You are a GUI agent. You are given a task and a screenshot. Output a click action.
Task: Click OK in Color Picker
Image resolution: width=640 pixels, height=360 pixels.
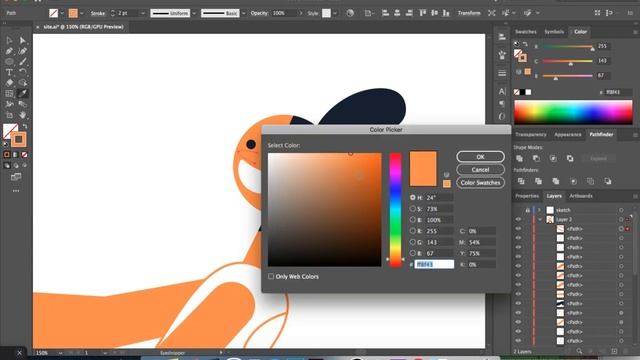pyautogui.click(x=480, y=157)
